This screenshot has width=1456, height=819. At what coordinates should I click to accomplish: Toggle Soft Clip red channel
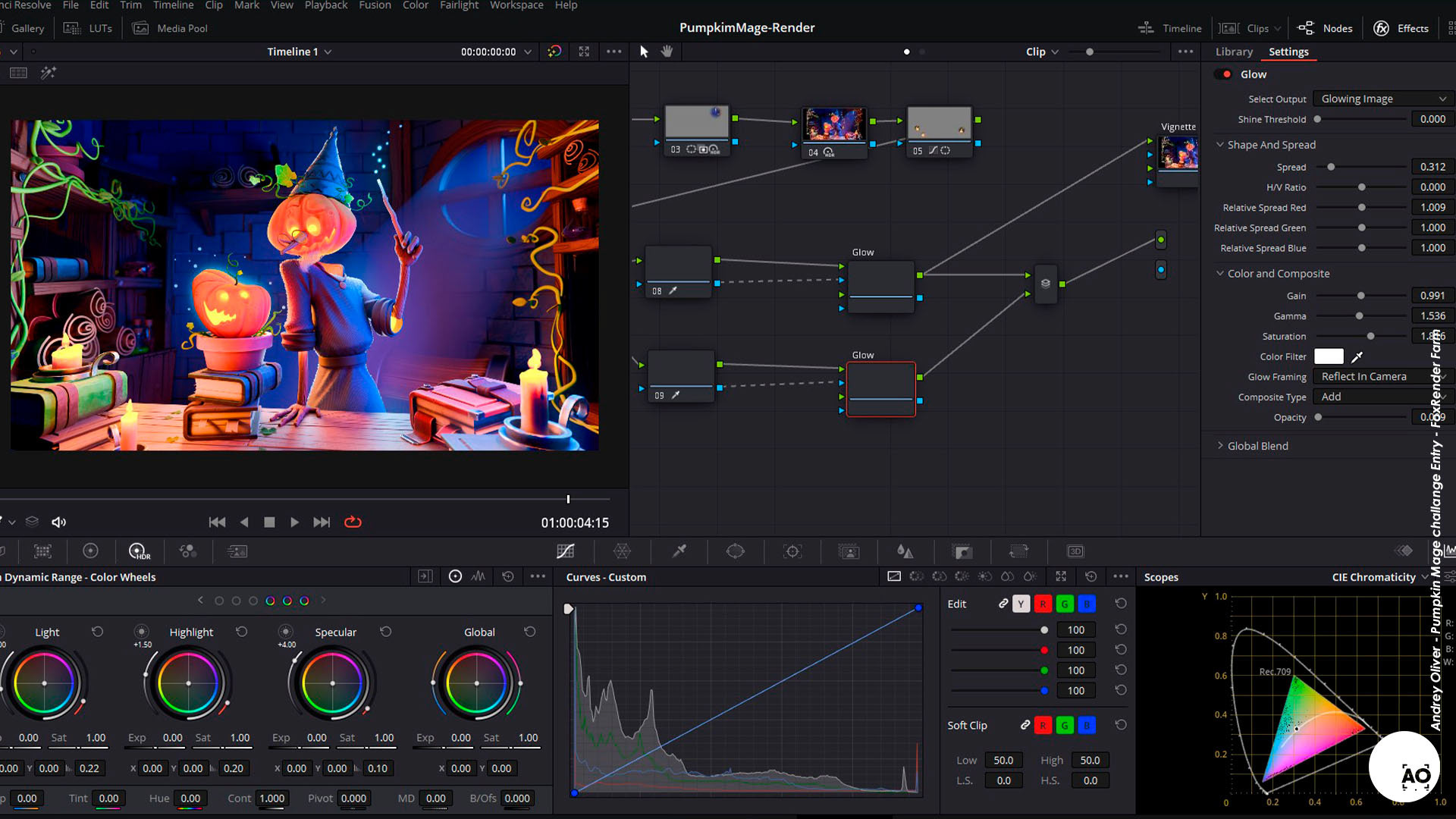coord(1043,726)
